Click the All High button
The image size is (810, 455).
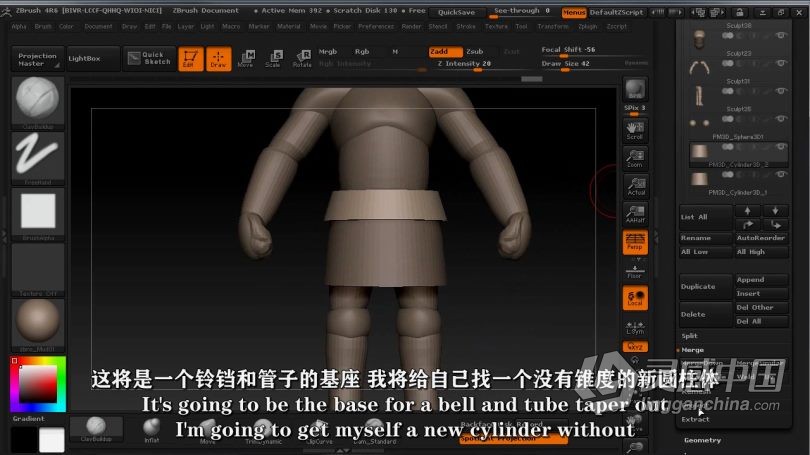click(x=761, y=252)
